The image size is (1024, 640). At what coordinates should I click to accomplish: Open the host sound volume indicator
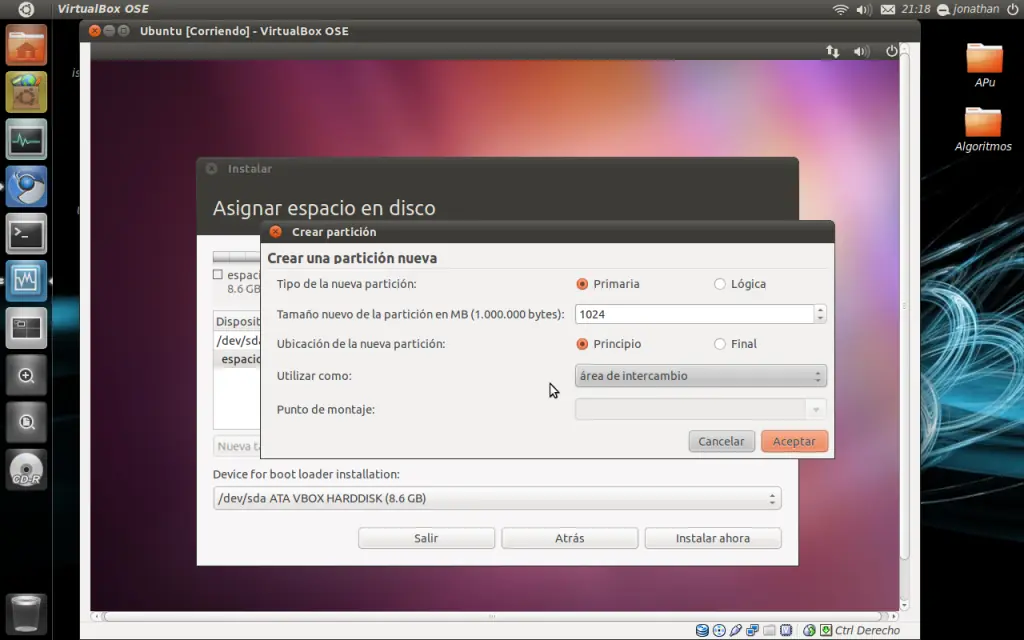(x=864, y=9)
